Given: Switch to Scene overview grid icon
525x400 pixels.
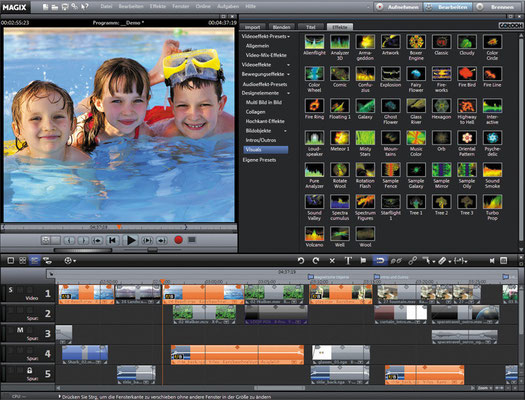Looking at the screenshot, I should (x=23, y=260).
